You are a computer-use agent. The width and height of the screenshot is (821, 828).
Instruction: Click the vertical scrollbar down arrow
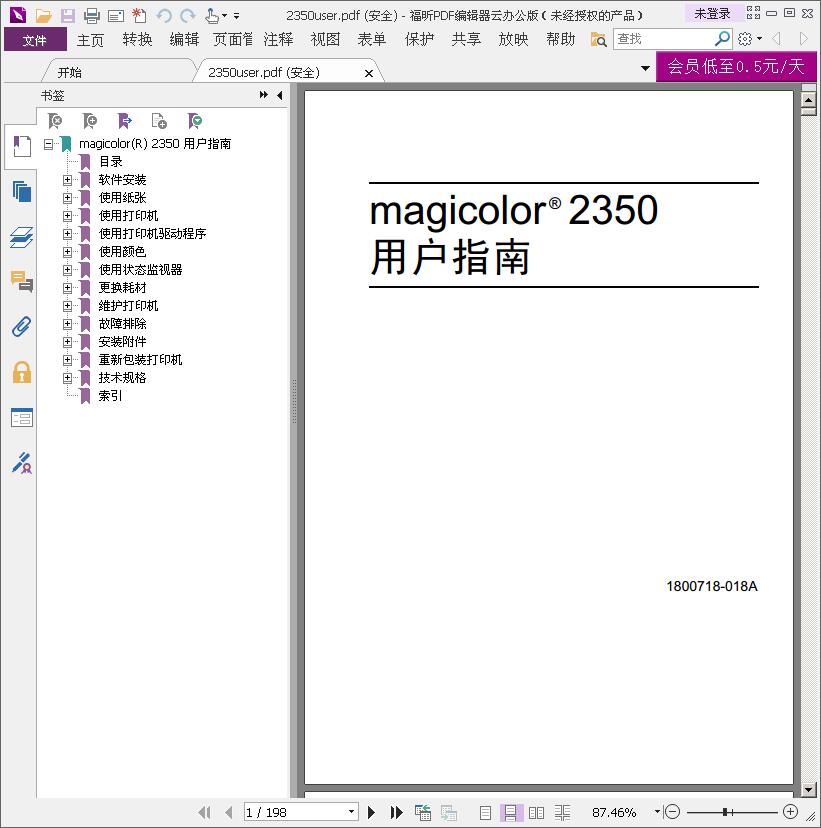coord(809,790)
